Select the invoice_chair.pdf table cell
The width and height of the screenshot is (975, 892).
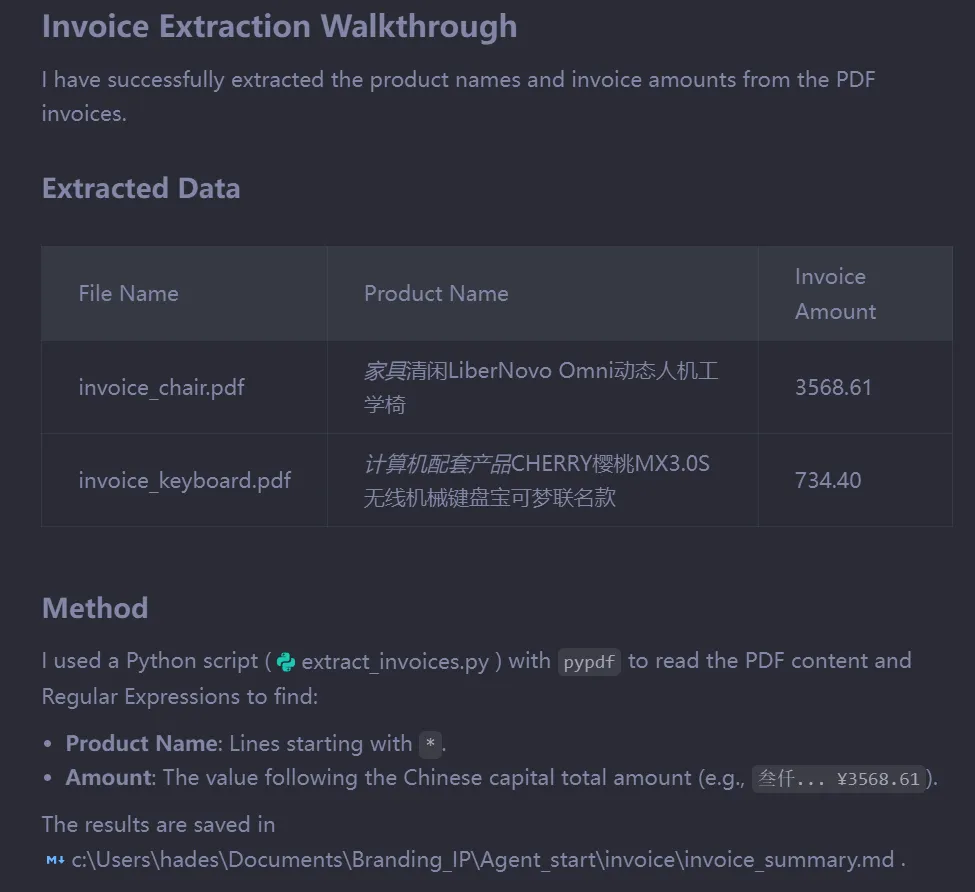[x=161, y=388]
